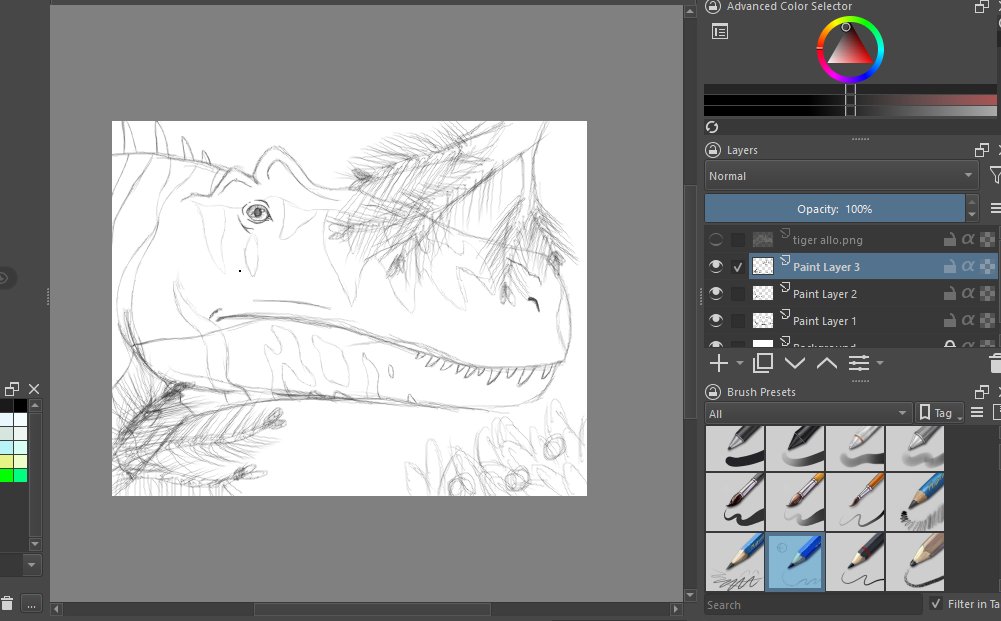
Task: Float the Layers docker
Action: coord(982,150)
